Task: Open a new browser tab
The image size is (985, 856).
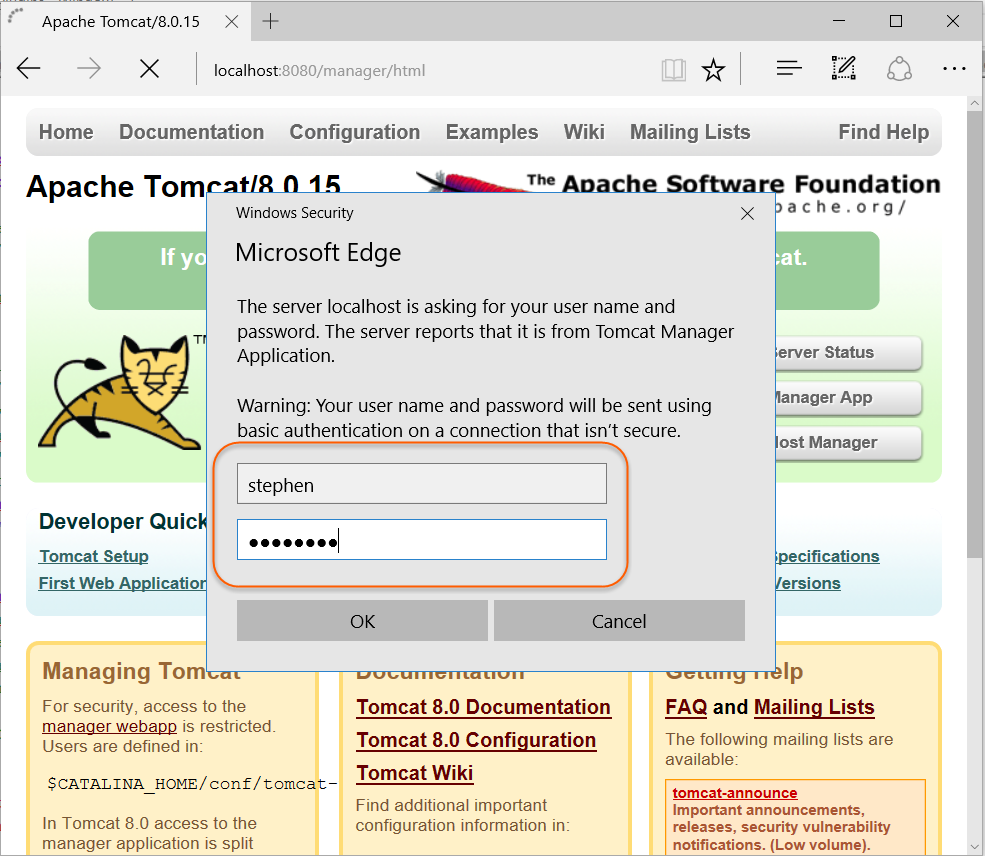Action: coord(269,21)
